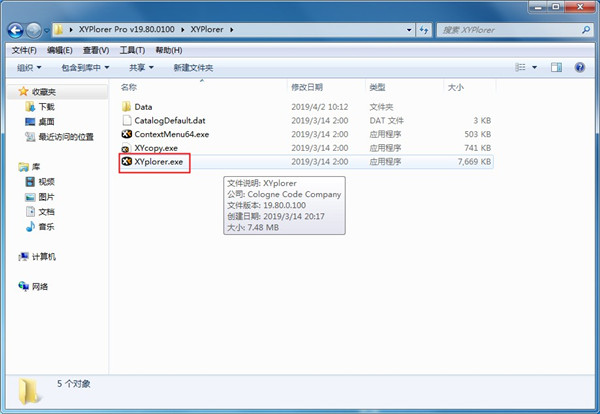
Task: Select 图片 library
Action: click(46, 197)
